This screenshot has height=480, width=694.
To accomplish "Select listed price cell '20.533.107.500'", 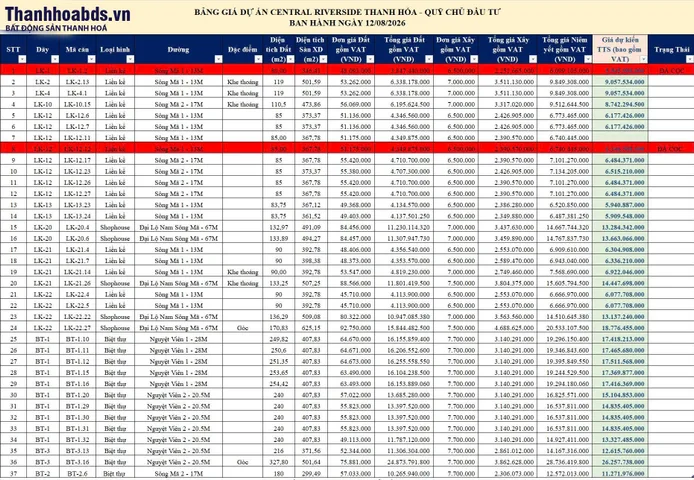I will point(564,328).
